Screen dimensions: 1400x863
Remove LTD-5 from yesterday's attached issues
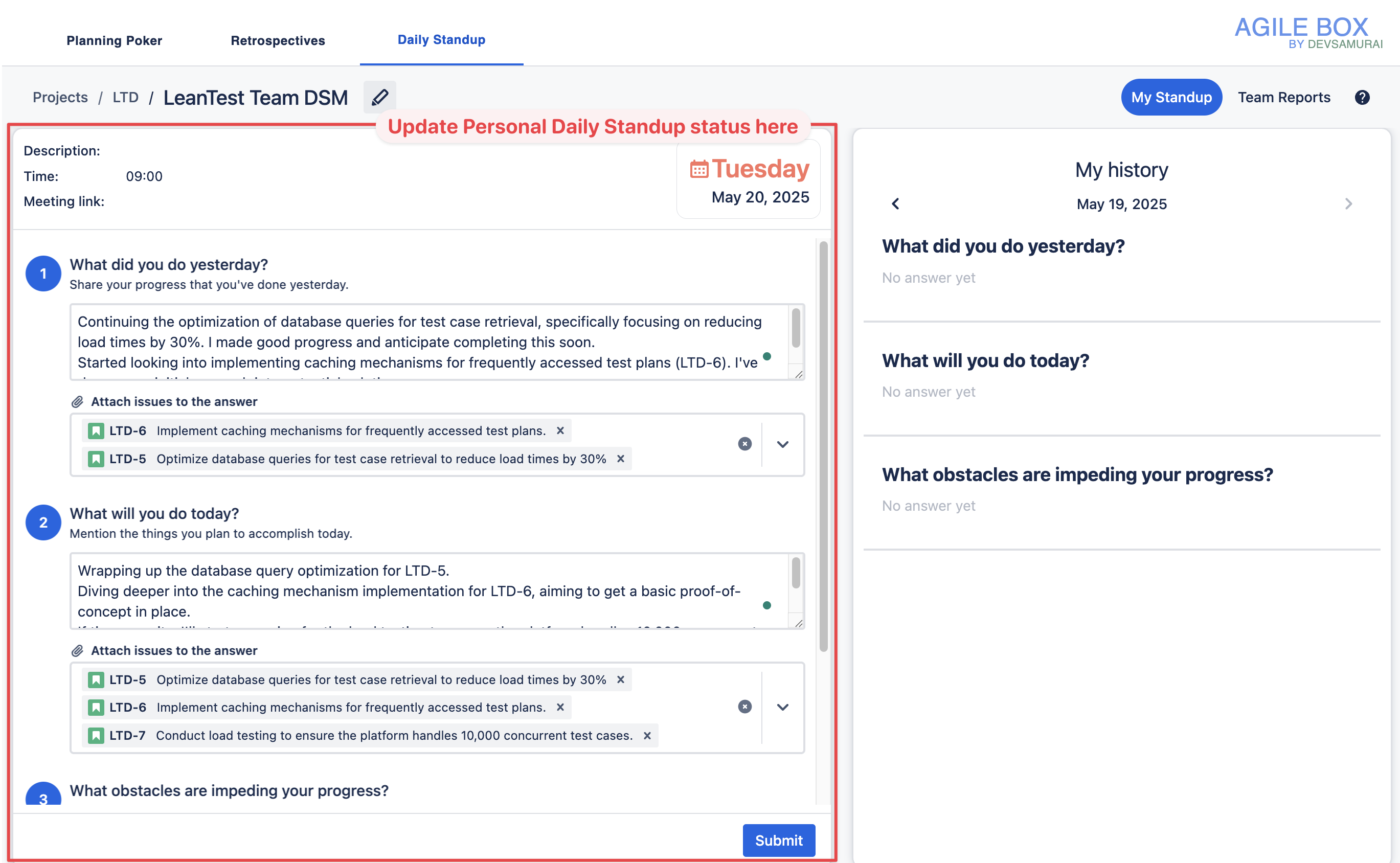pyautogui.click(x=620, y=458)
